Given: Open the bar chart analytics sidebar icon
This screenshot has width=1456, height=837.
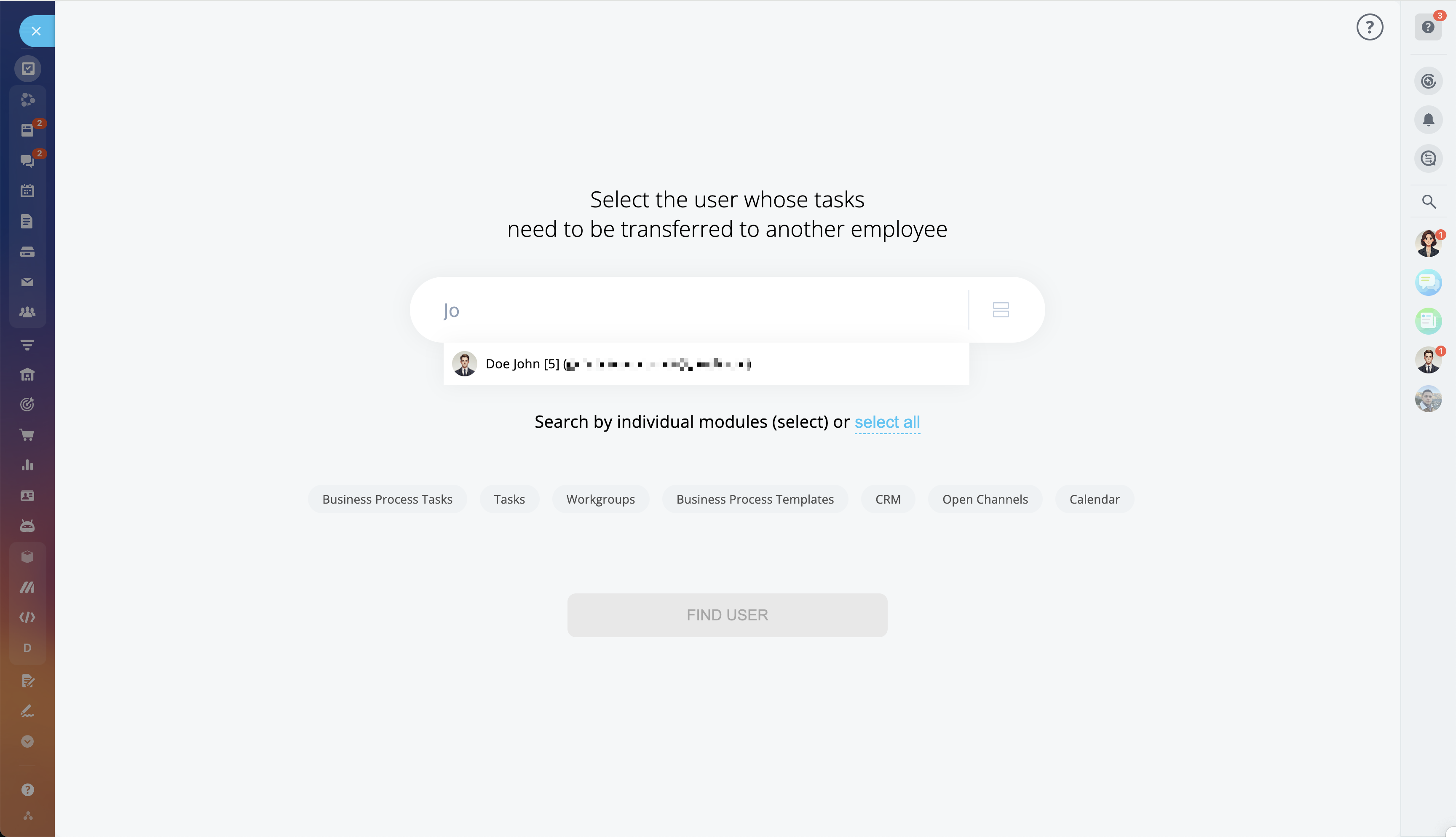Looking at the screenshot, I should pyautogui.click(x=27, y=465).
